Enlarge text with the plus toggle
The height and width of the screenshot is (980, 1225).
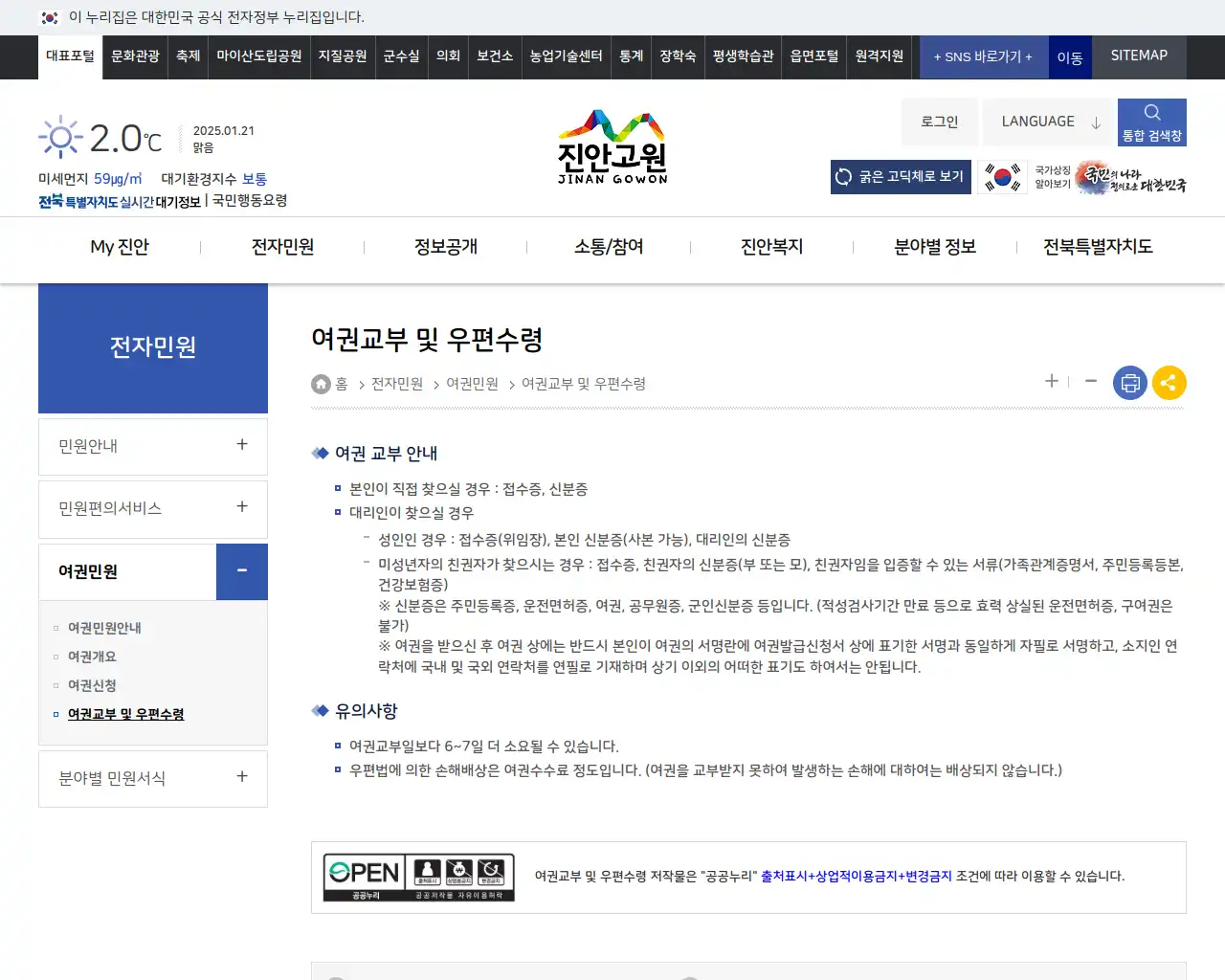coord(1051,381)
